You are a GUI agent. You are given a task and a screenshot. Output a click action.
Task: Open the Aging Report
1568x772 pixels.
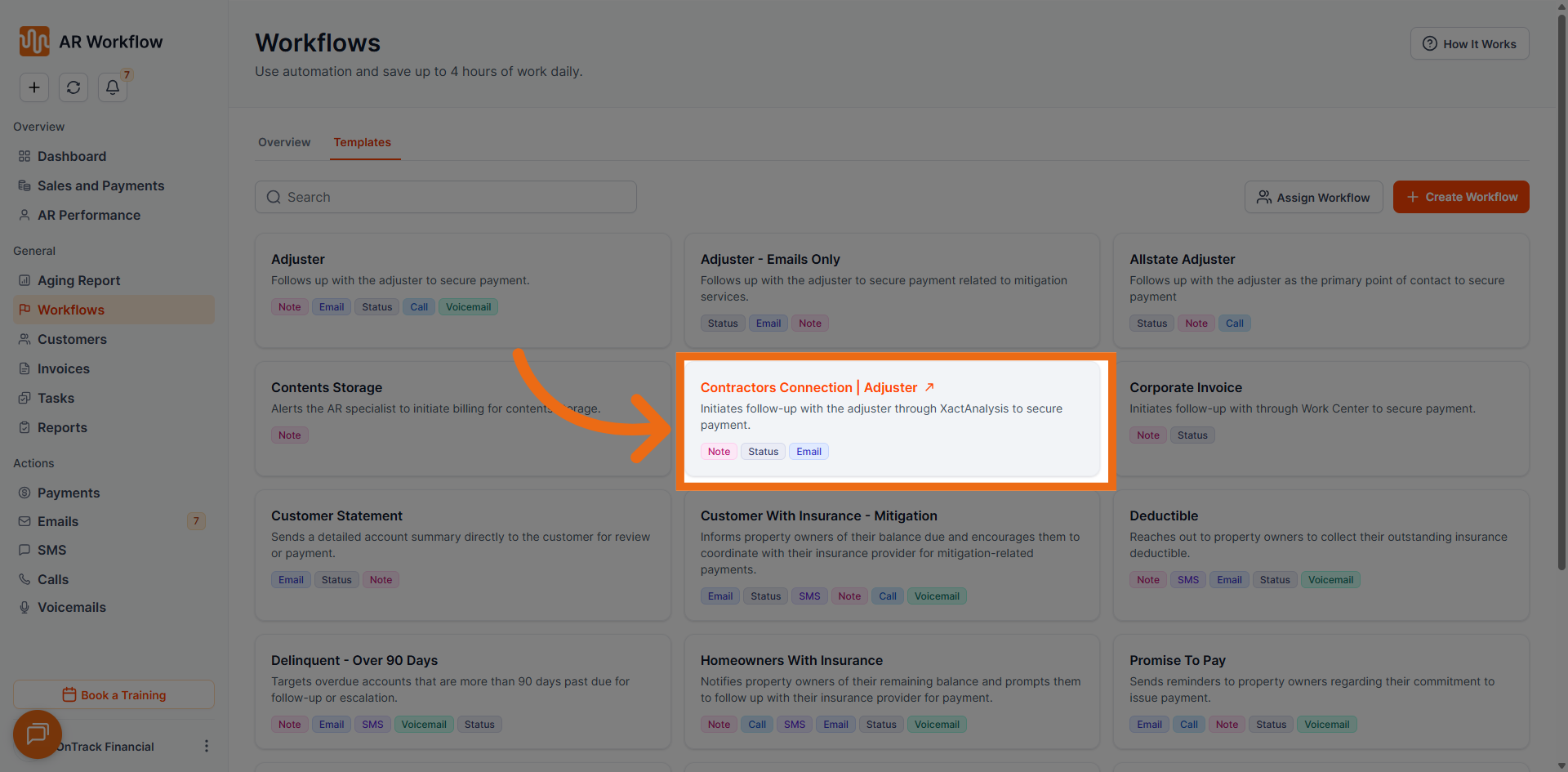114,280
